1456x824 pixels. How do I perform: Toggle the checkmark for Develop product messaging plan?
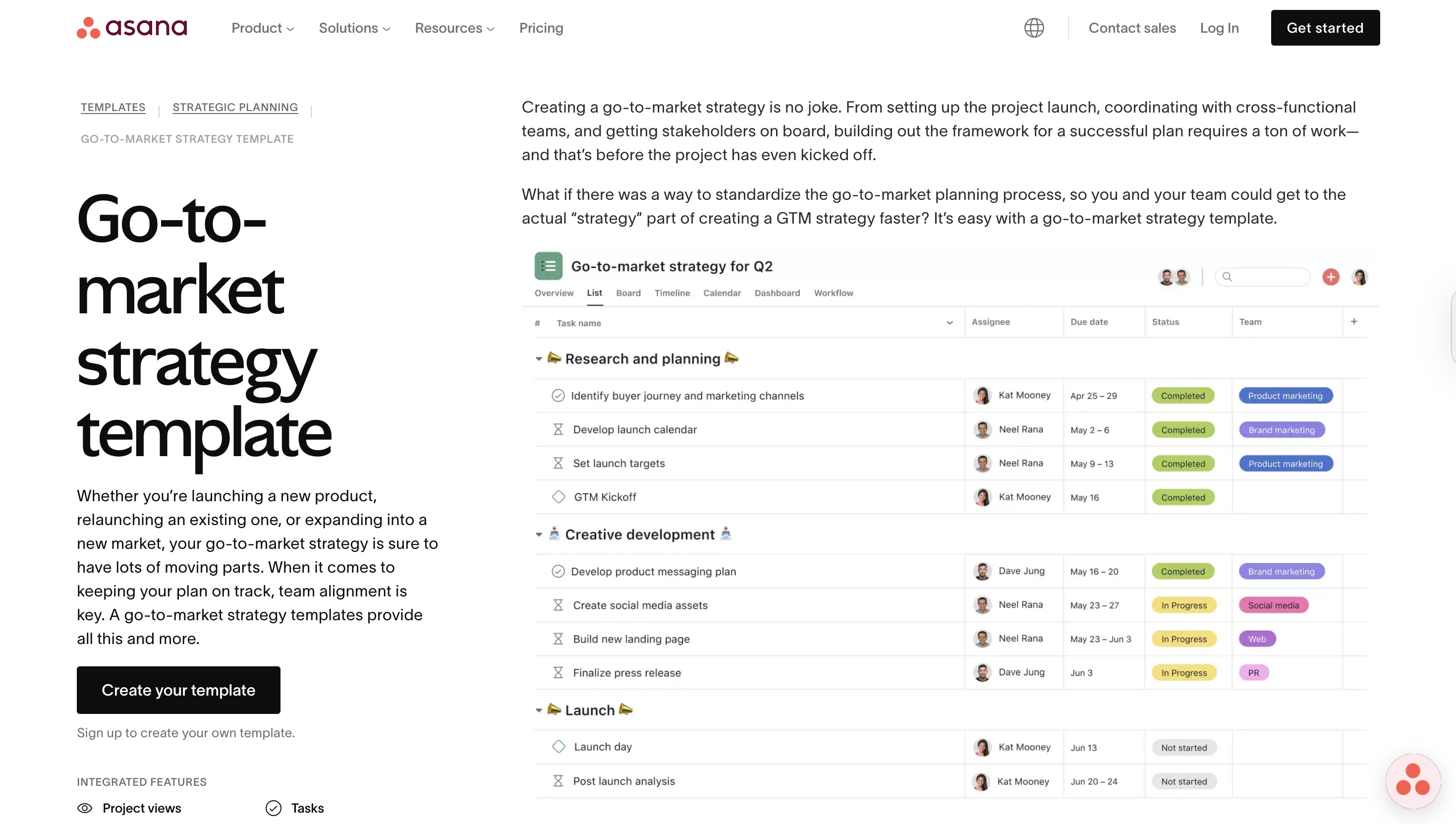tap(558, 571)
